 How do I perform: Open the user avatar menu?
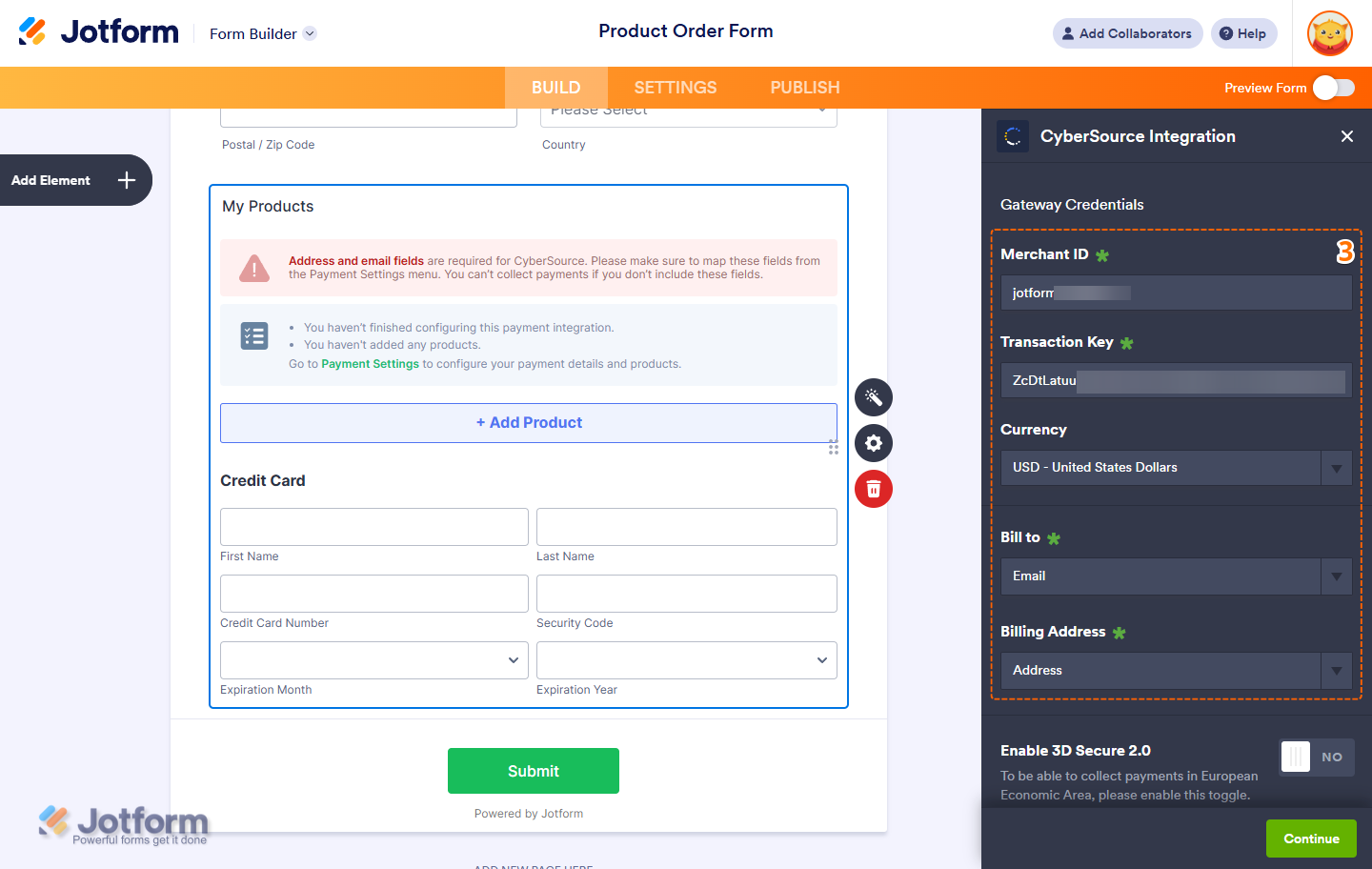(1330, 33)
